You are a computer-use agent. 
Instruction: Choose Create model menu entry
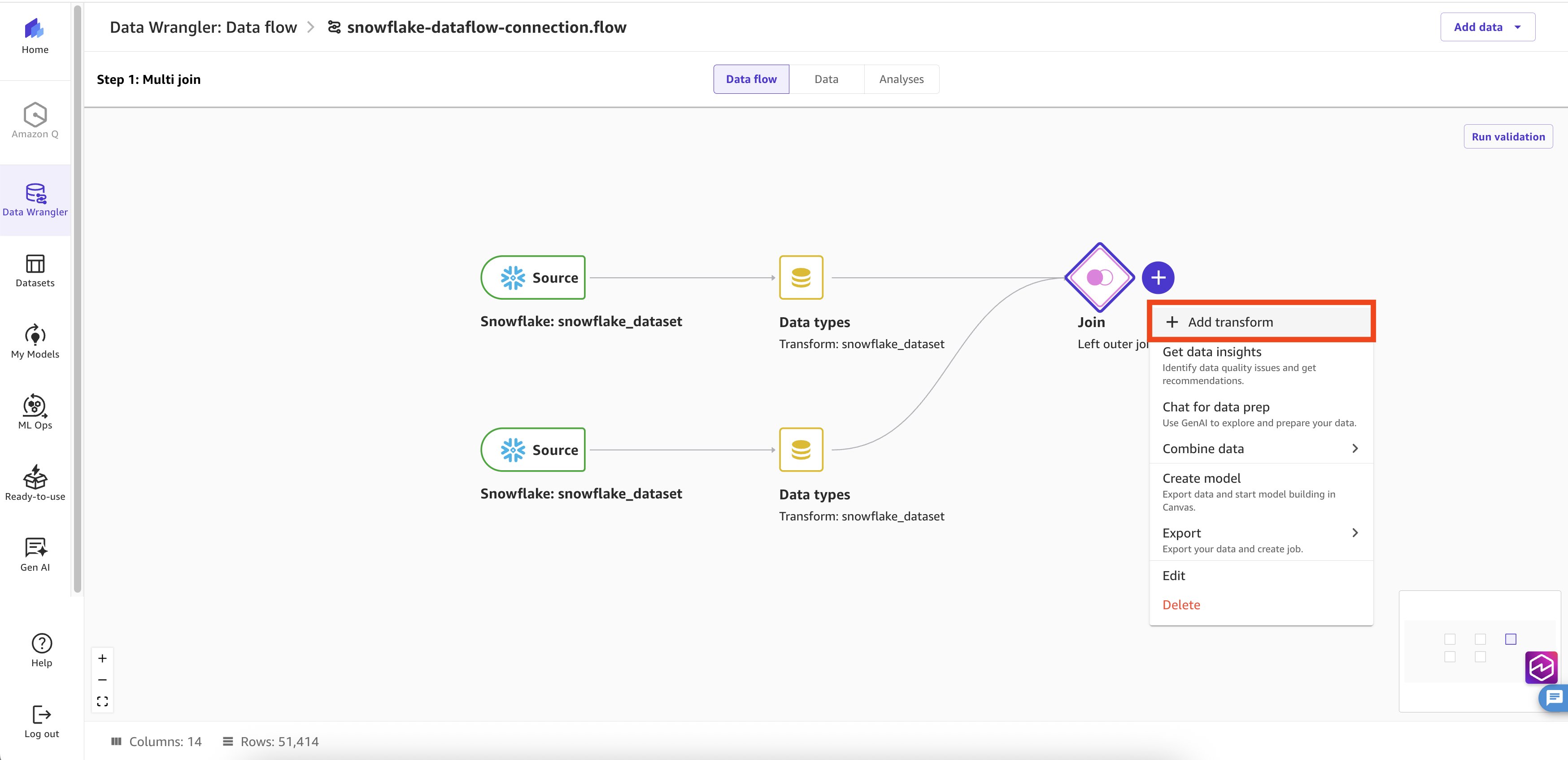pyautogui.click(x=1261, y=492)
